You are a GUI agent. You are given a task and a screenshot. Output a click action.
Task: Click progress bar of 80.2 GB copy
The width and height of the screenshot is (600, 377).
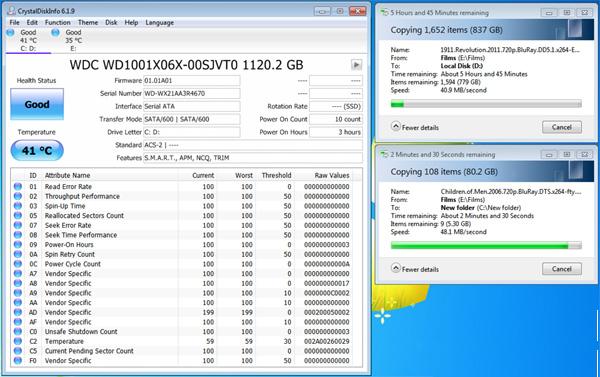click(x=486, y=245)
